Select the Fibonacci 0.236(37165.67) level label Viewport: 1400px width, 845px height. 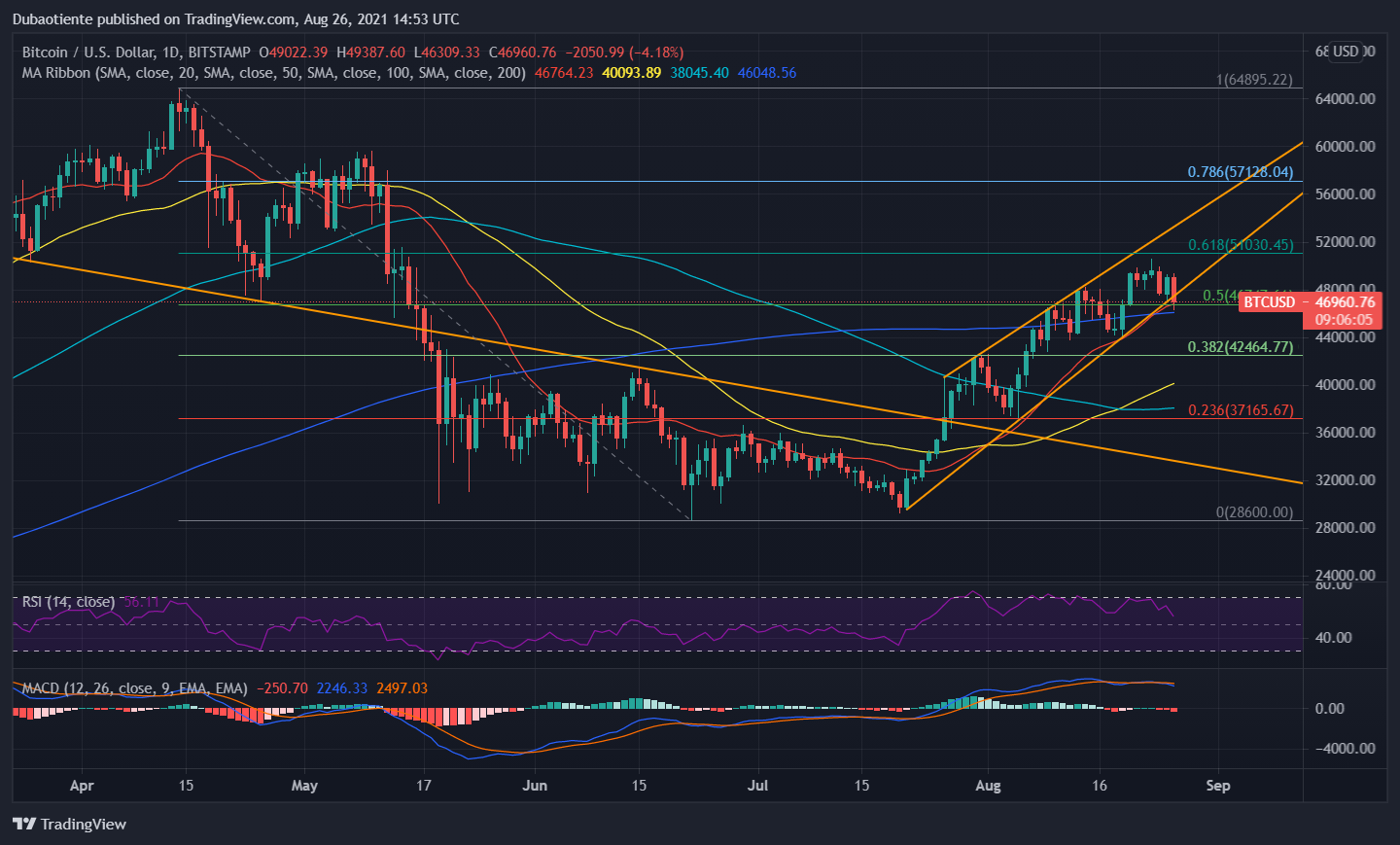point(1241,410)
